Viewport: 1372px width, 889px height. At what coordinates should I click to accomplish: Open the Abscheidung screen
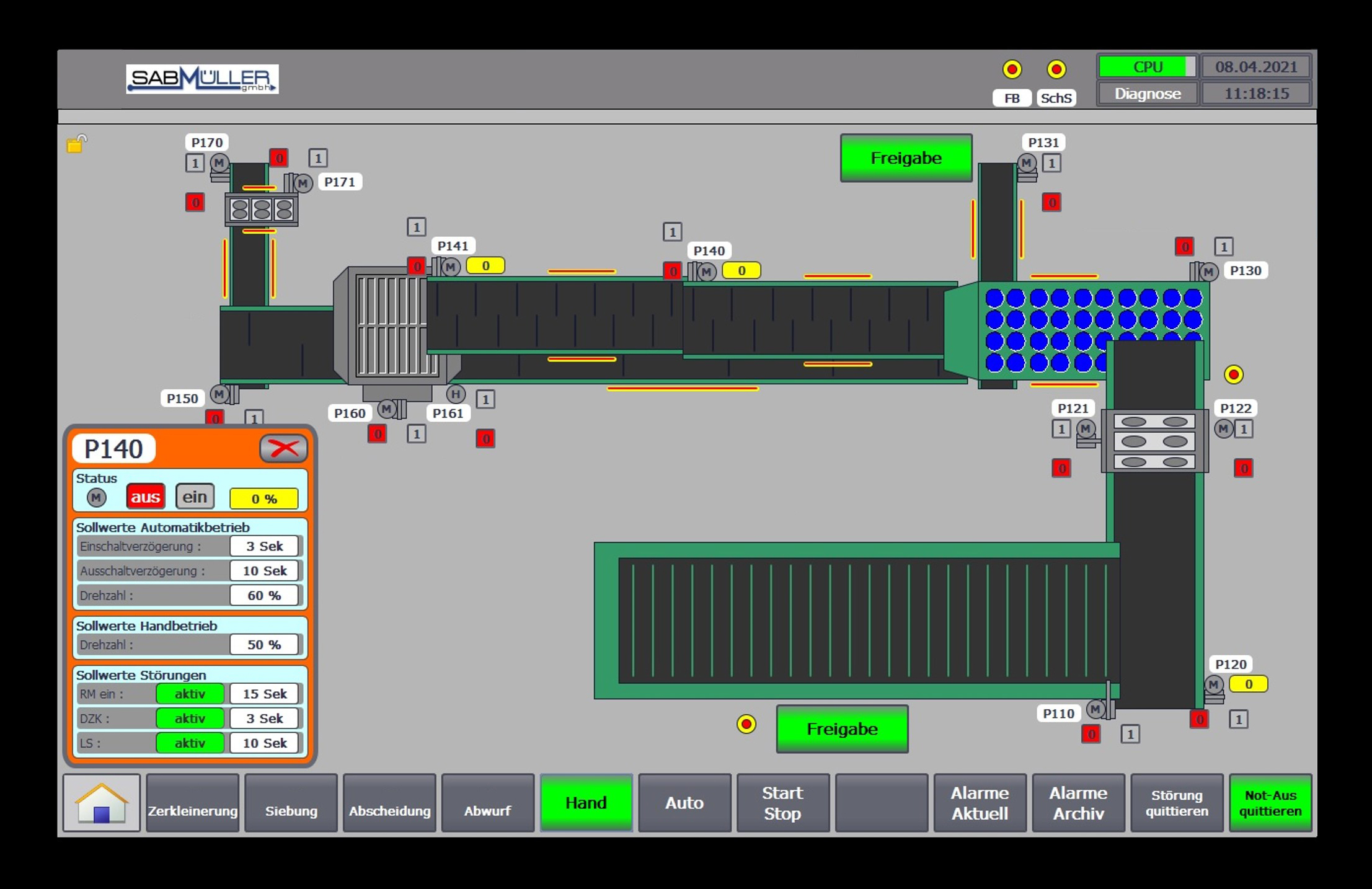[390, 803]
